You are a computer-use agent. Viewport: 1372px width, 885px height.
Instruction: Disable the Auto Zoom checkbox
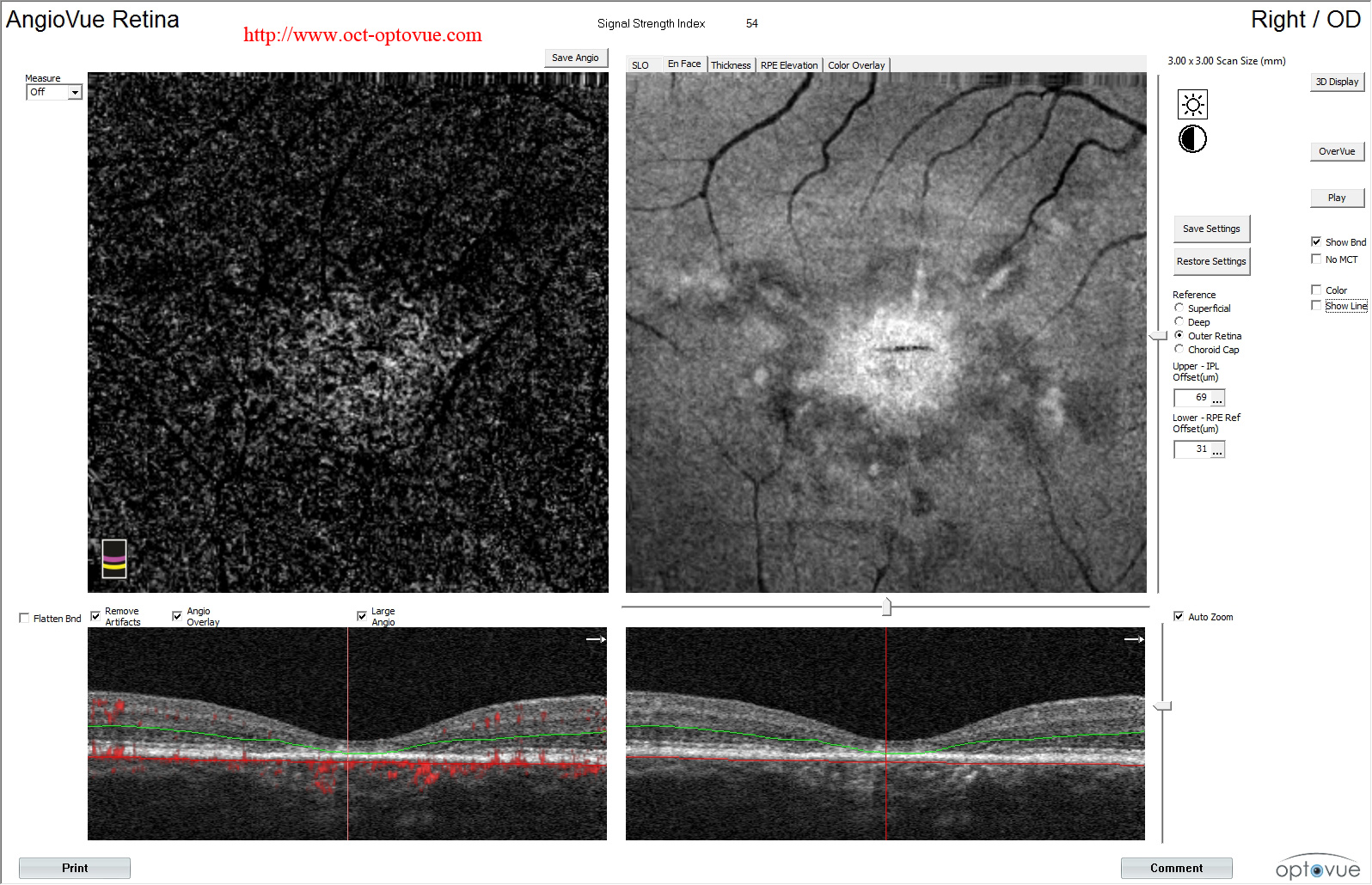[1179, 616]
